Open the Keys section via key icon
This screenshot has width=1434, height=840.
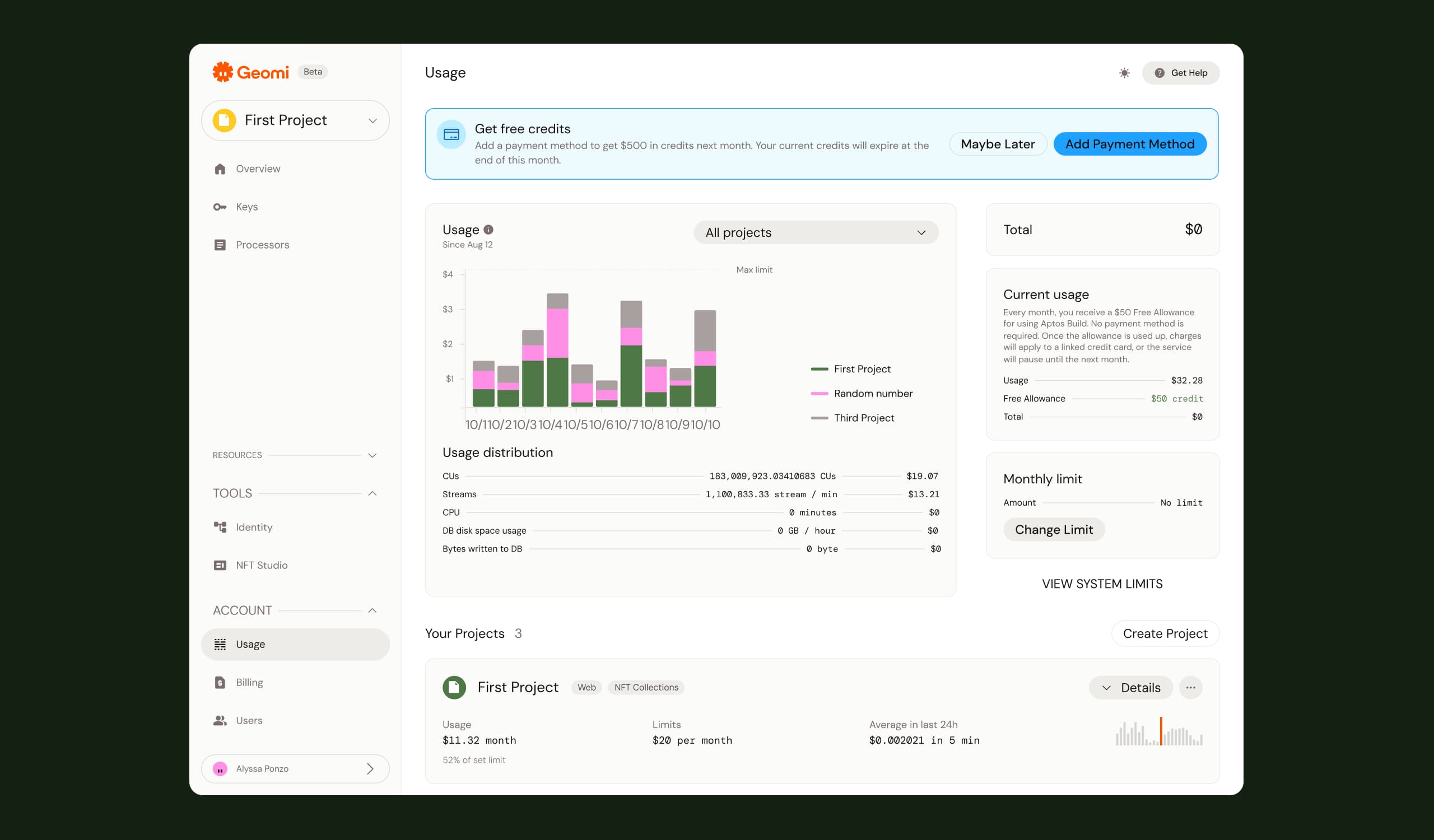[x=220, y=207]
